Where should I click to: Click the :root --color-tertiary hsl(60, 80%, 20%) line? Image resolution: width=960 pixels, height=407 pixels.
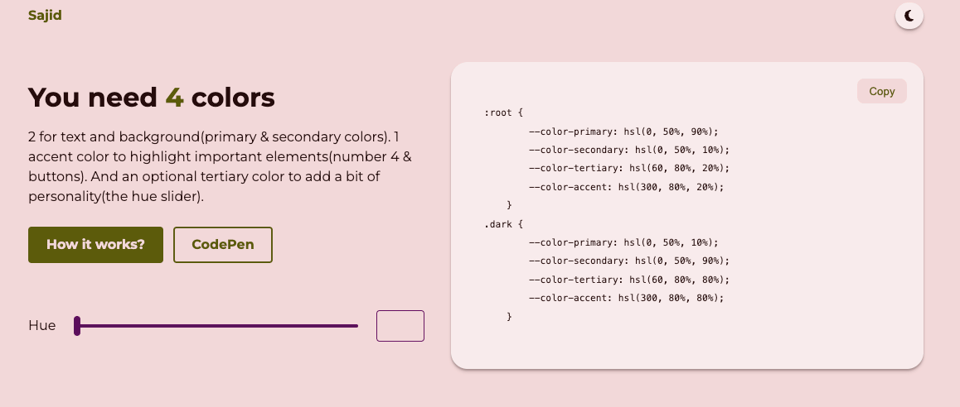click(629, 168)
